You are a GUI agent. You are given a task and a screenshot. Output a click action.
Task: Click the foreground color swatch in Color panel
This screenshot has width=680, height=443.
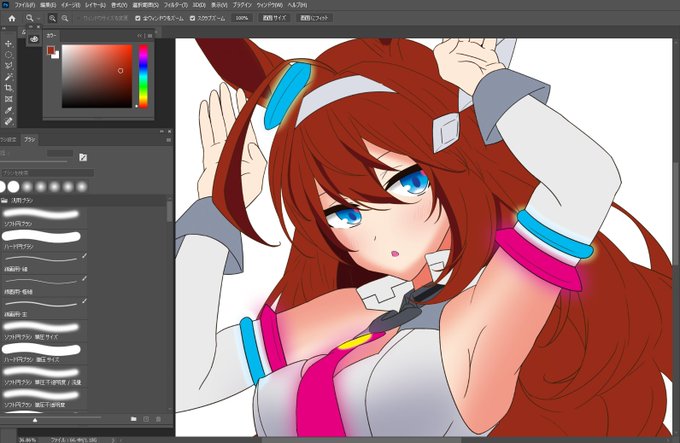[x=51, y=50]
